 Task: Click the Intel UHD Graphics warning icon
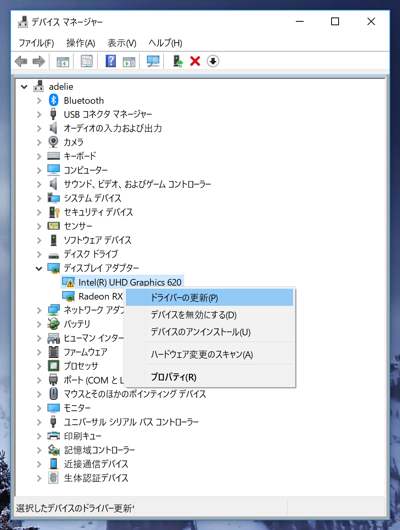tap(68, 282)
